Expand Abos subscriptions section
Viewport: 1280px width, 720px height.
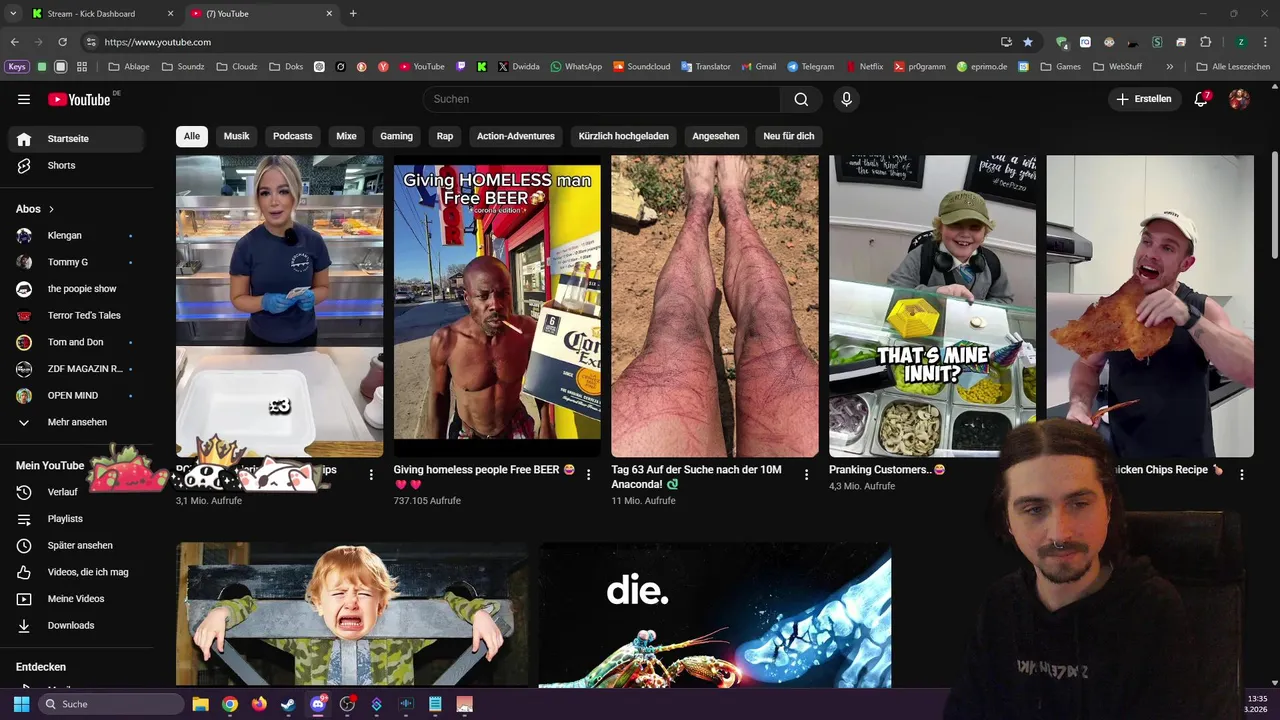[35, 209]
